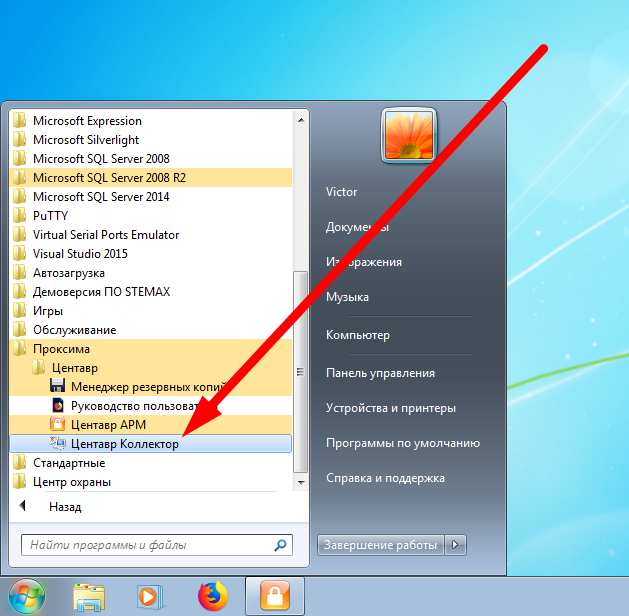Open Руководство пользователя document
This screenshot has height=616, width=629.
coord(150,406)
